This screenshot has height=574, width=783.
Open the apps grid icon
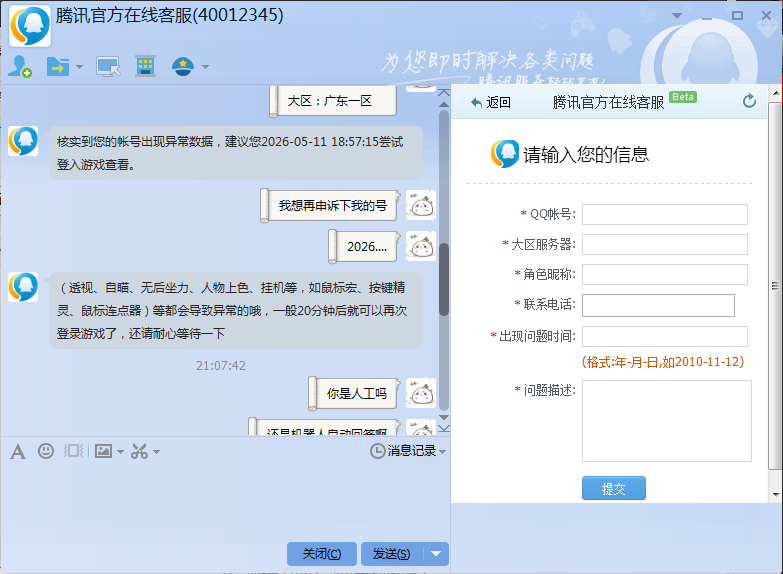click(145, 66)
